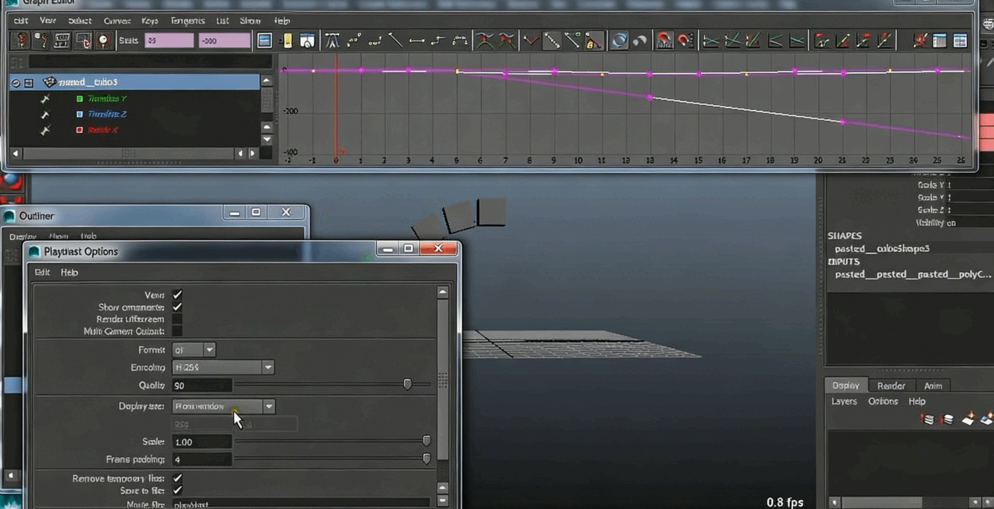Click the first layer icon in Display panel

pyautogui.click(x=927, y=419)
